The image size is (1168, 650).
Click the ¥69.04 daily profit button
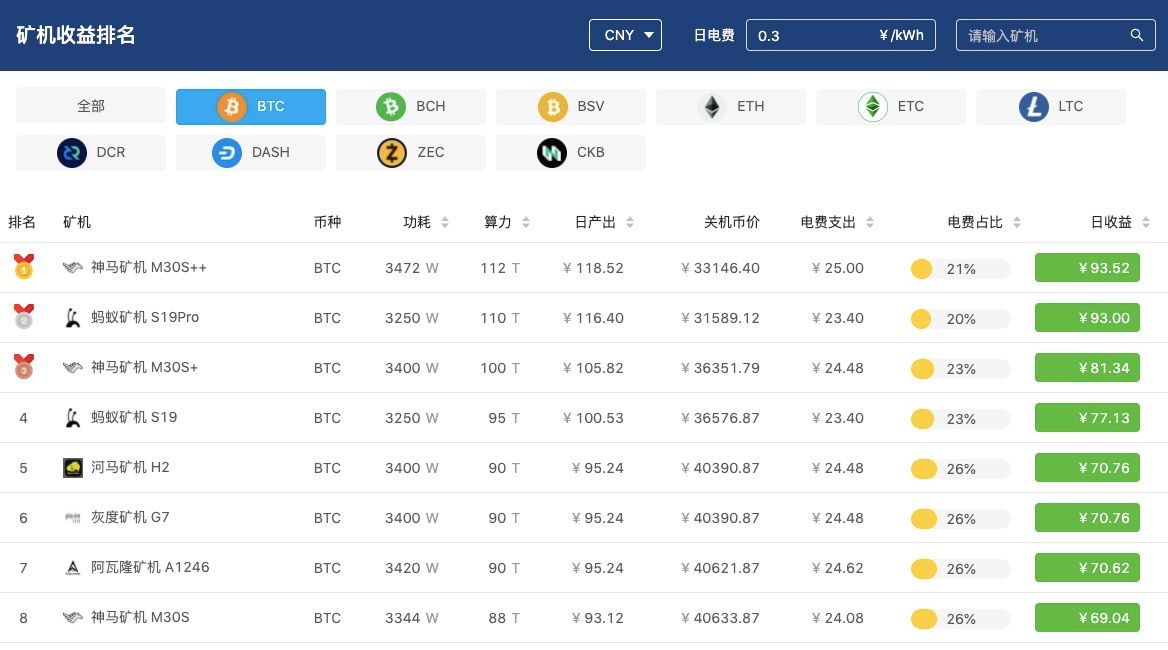click(x=1087, y=618)
